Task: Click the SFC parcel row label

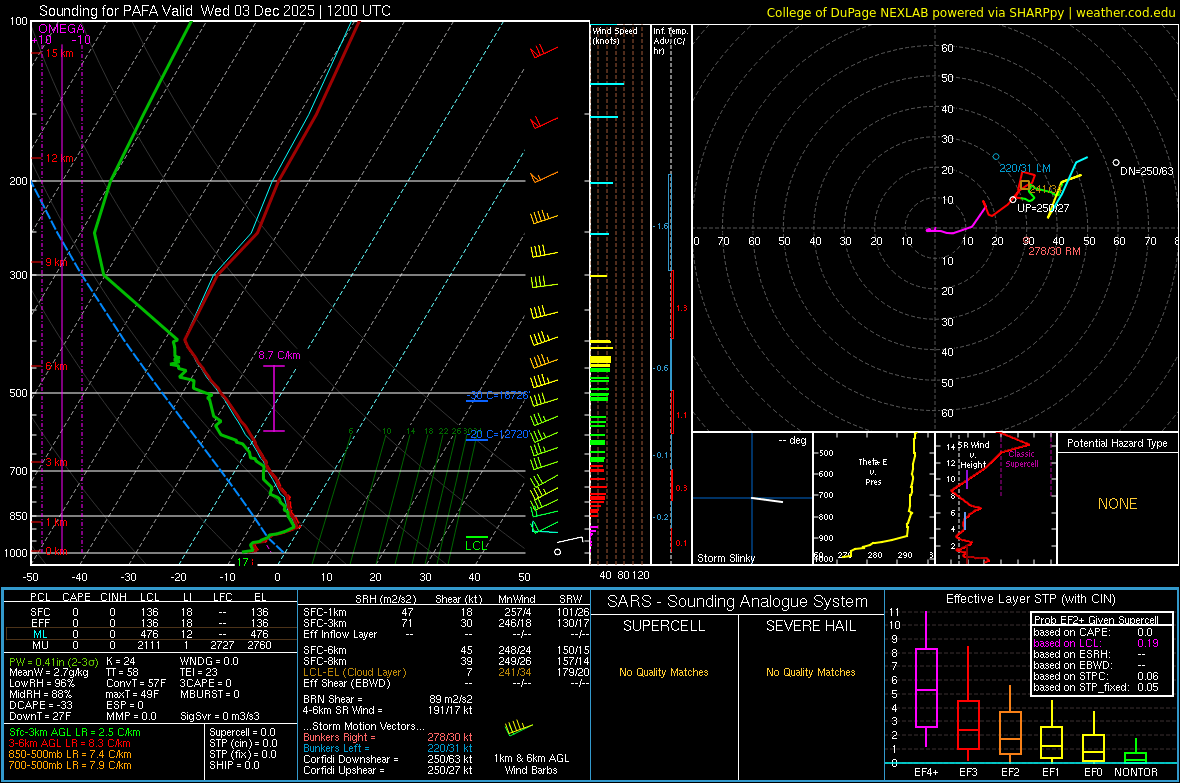Action: [x=40, y=612]
